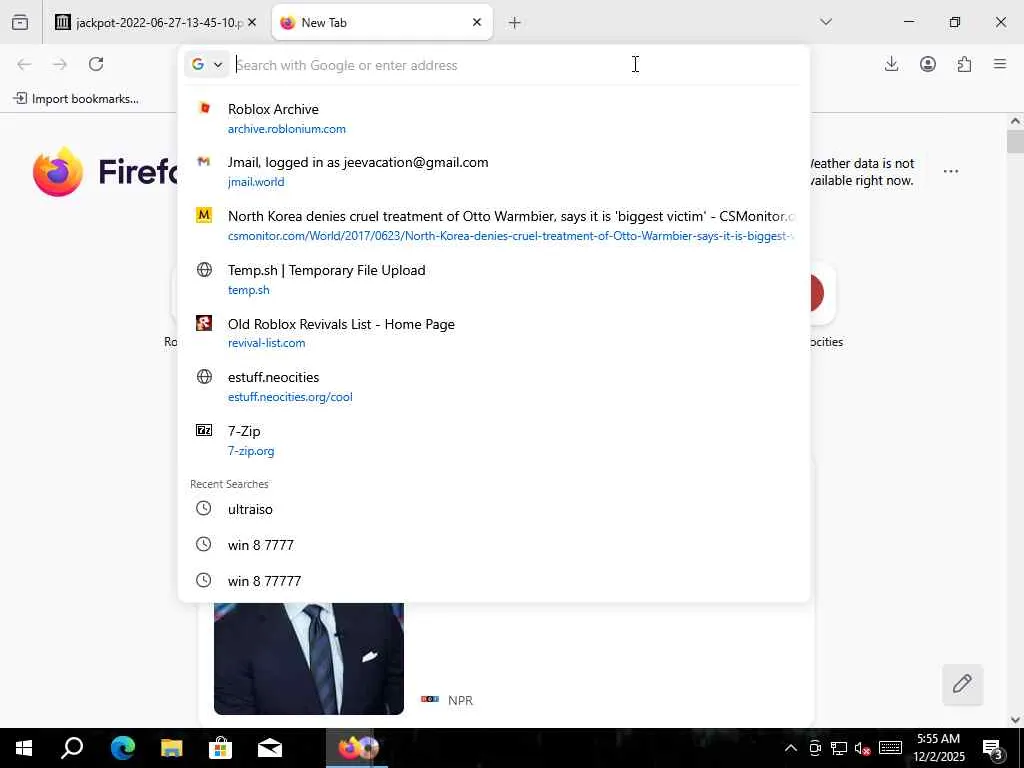The height and width of the screenshot is (768, 1024).
Task: Show hidden system tray icons
Action: click(790, 748)
